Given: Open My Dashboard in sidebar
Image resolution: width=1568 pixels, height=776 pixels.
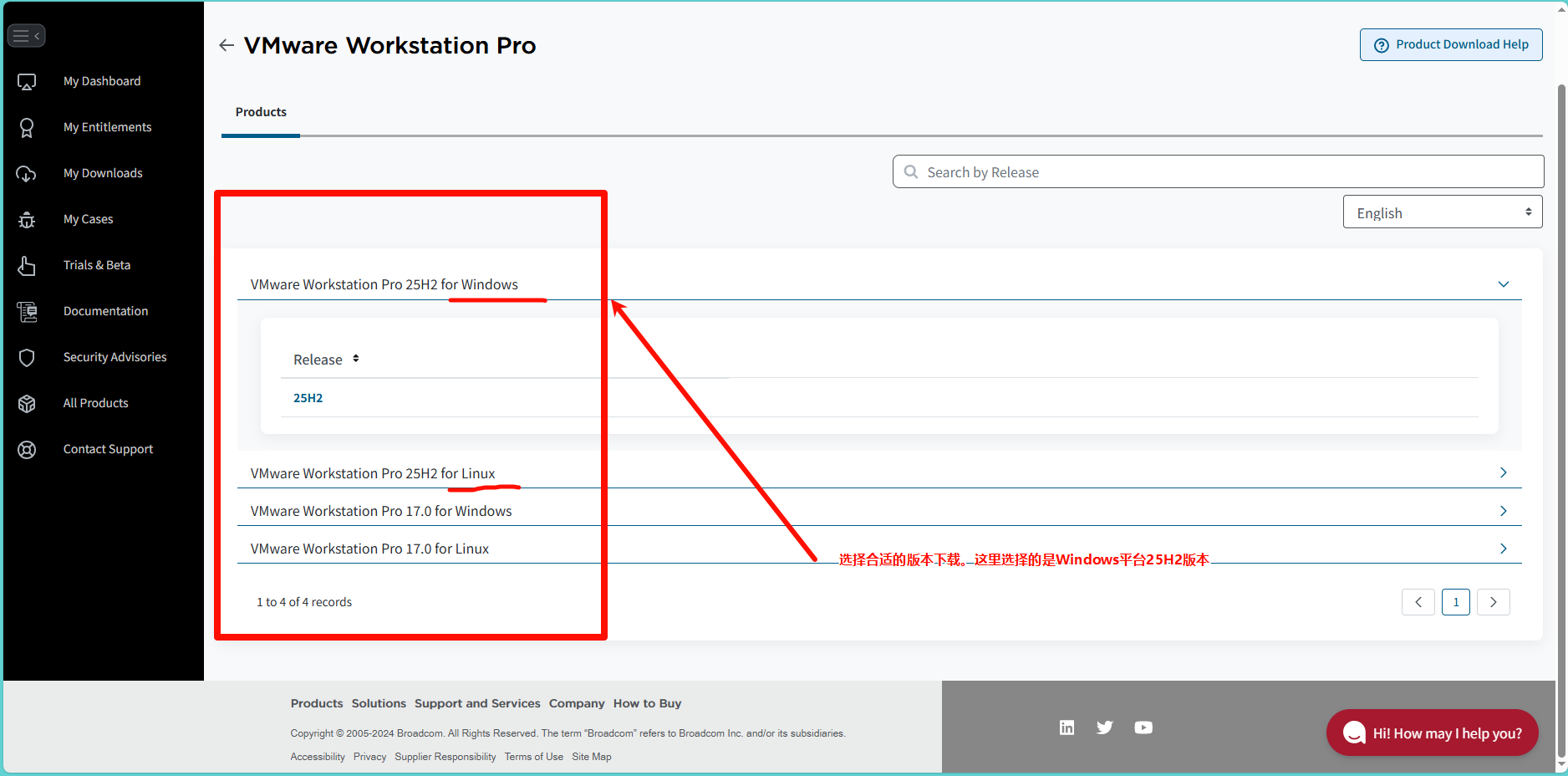Looking at the screenshot, I should click(x=102, y=81).
